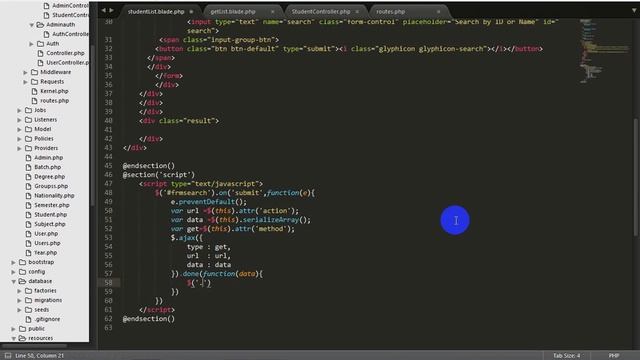Viewport: 640px width, 360px height.
Task: Switch to studentList.blade.php tab
Action: [156, 12]
